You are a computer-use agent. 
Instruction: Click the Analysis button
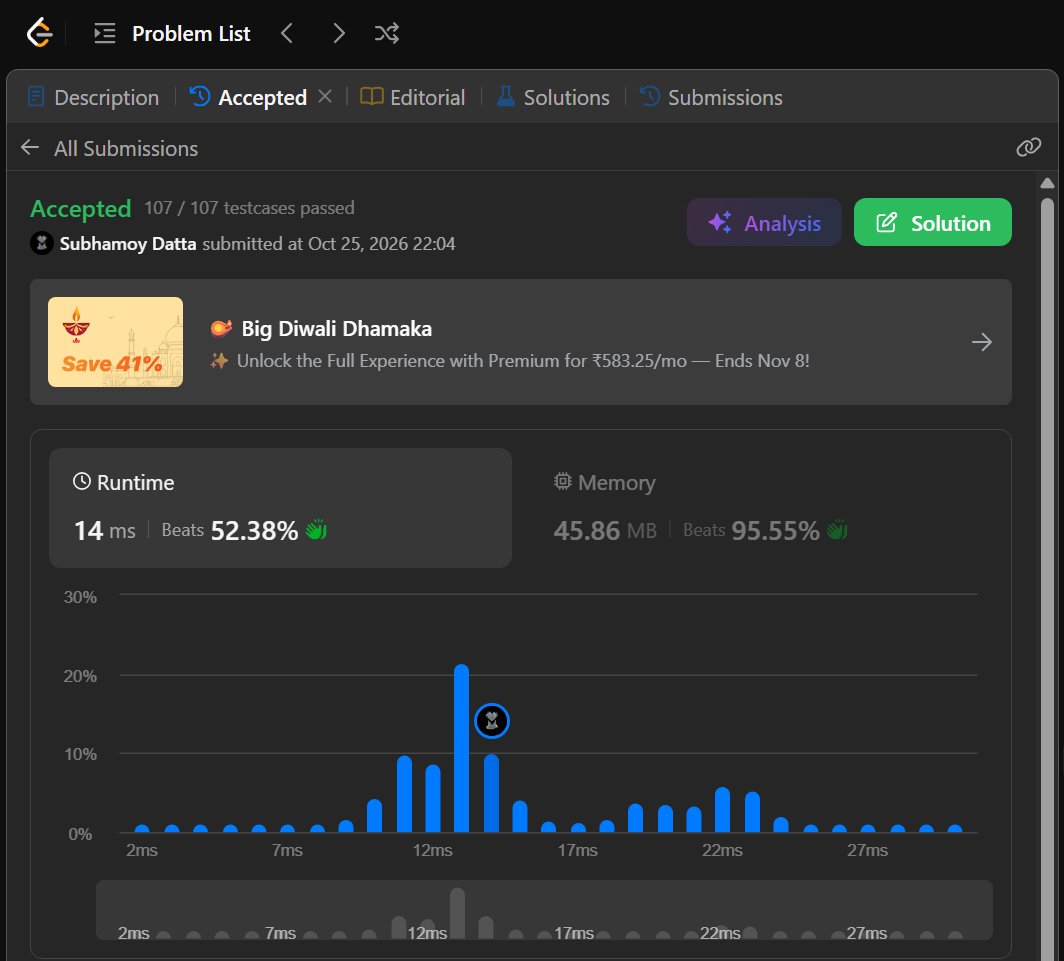pos(764,223)
